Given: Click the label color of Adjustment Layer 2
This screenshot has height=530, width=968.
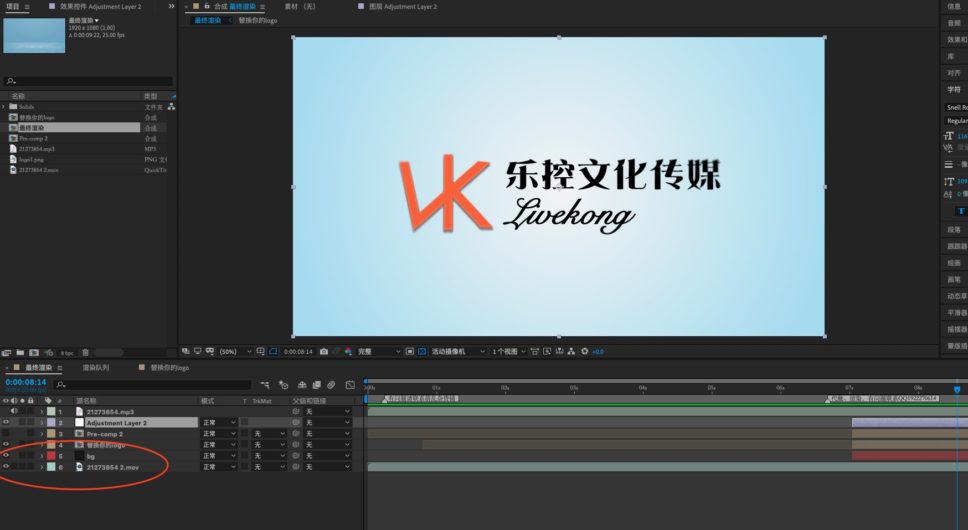Looking at the screenshot, I should coord(51,423).
